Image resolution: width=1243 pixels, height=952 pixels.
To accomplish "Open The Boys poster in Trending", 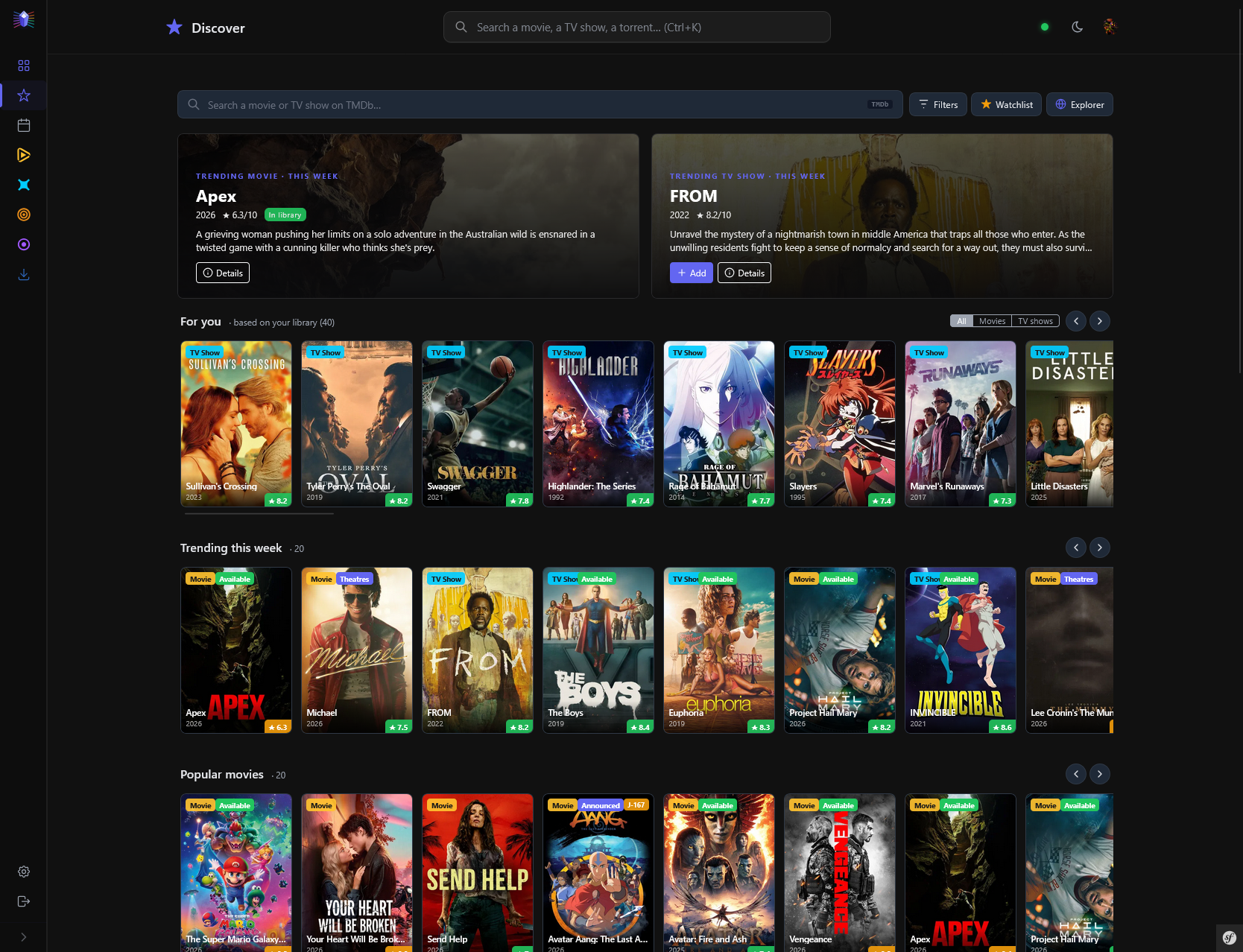I will pos(598,650).
